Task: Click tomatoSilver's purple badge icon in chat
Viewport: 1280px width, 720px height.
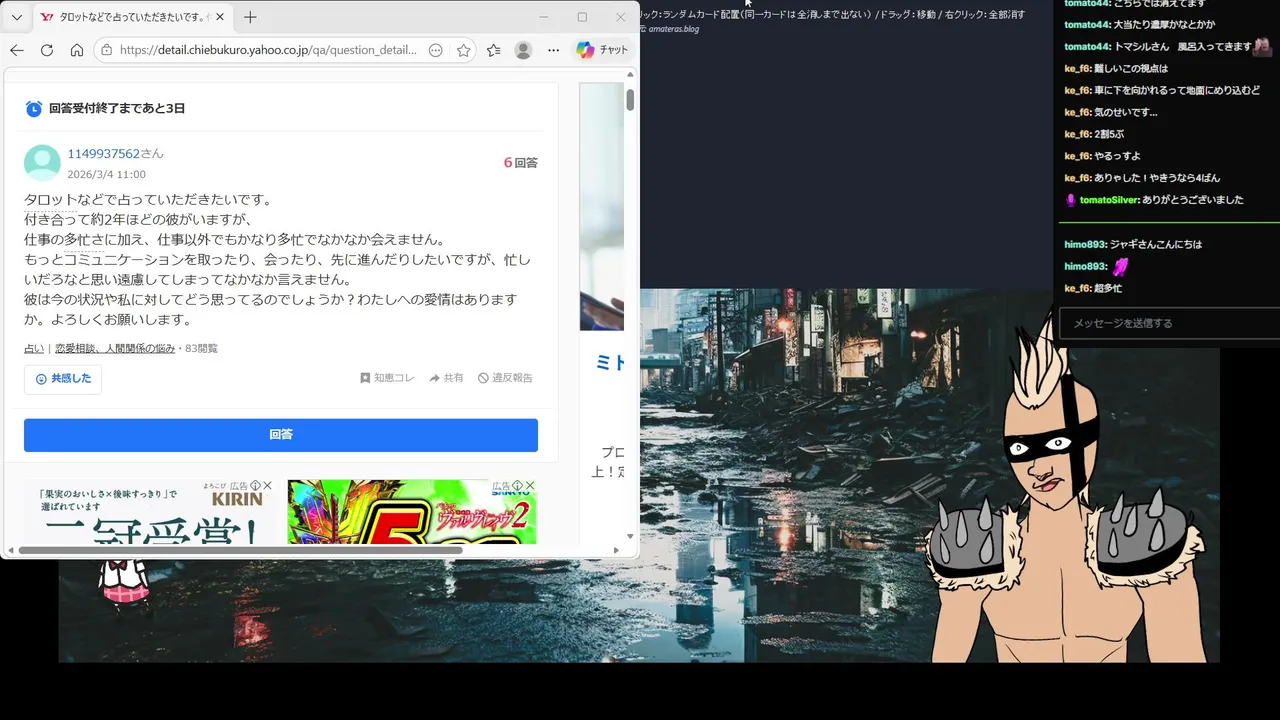Action: (x=1071, y=200)
